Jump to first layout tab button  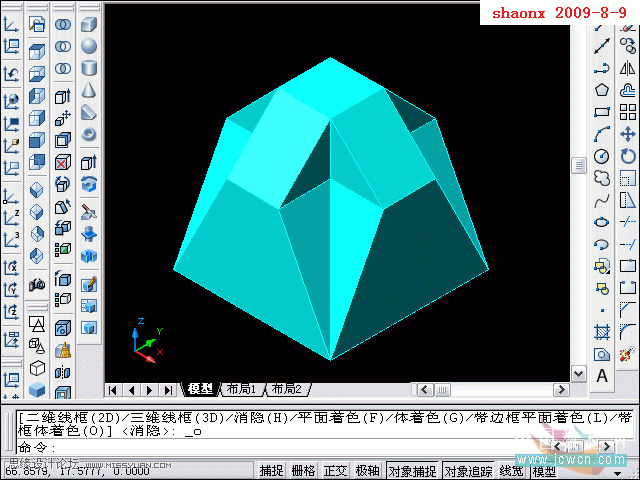click(113, 390)
